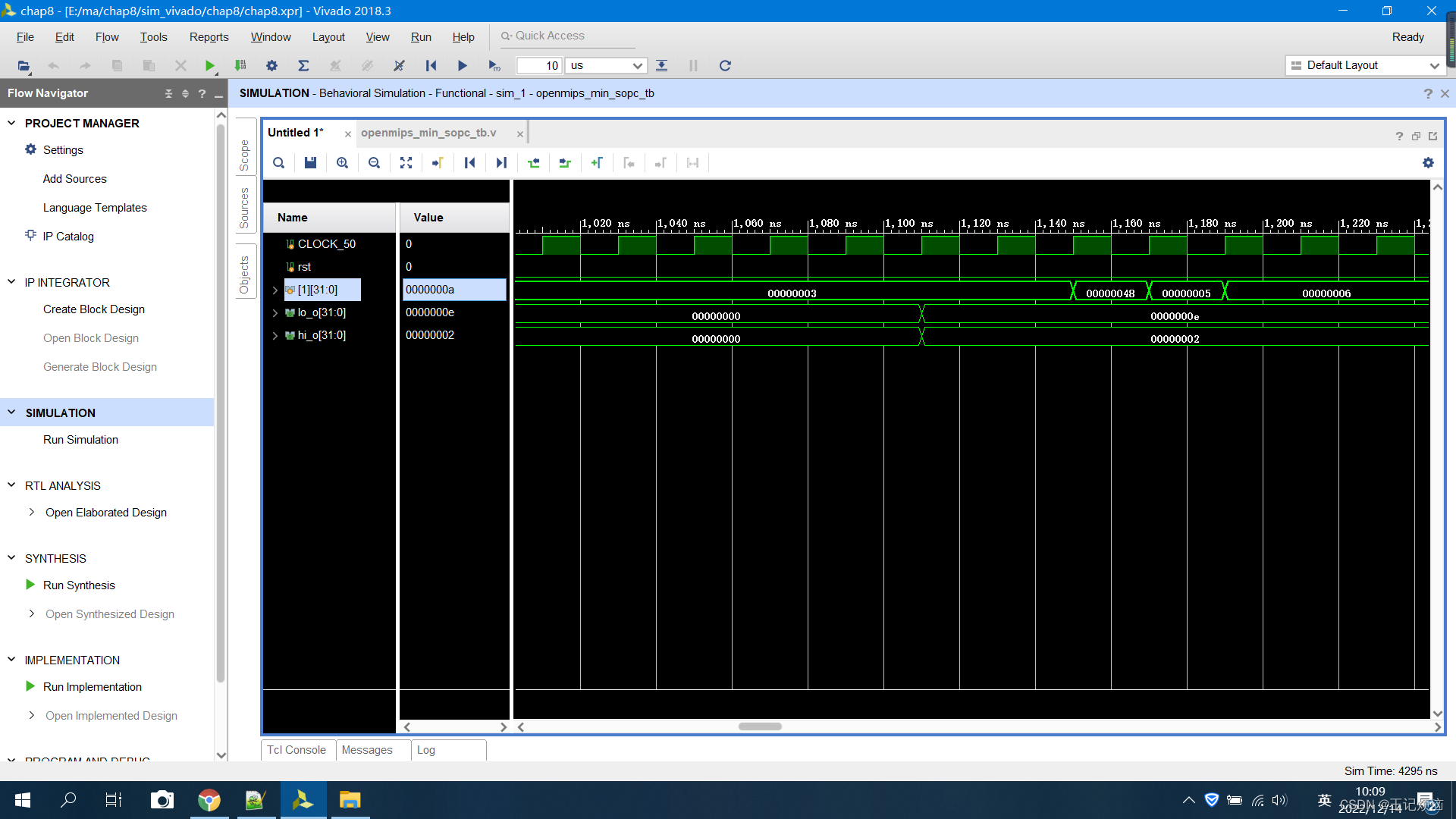Expand the lo_o[31:0] signal bus
This screenshot has height=819, width=1456.
pyautogui.click(x=275, y=312)
